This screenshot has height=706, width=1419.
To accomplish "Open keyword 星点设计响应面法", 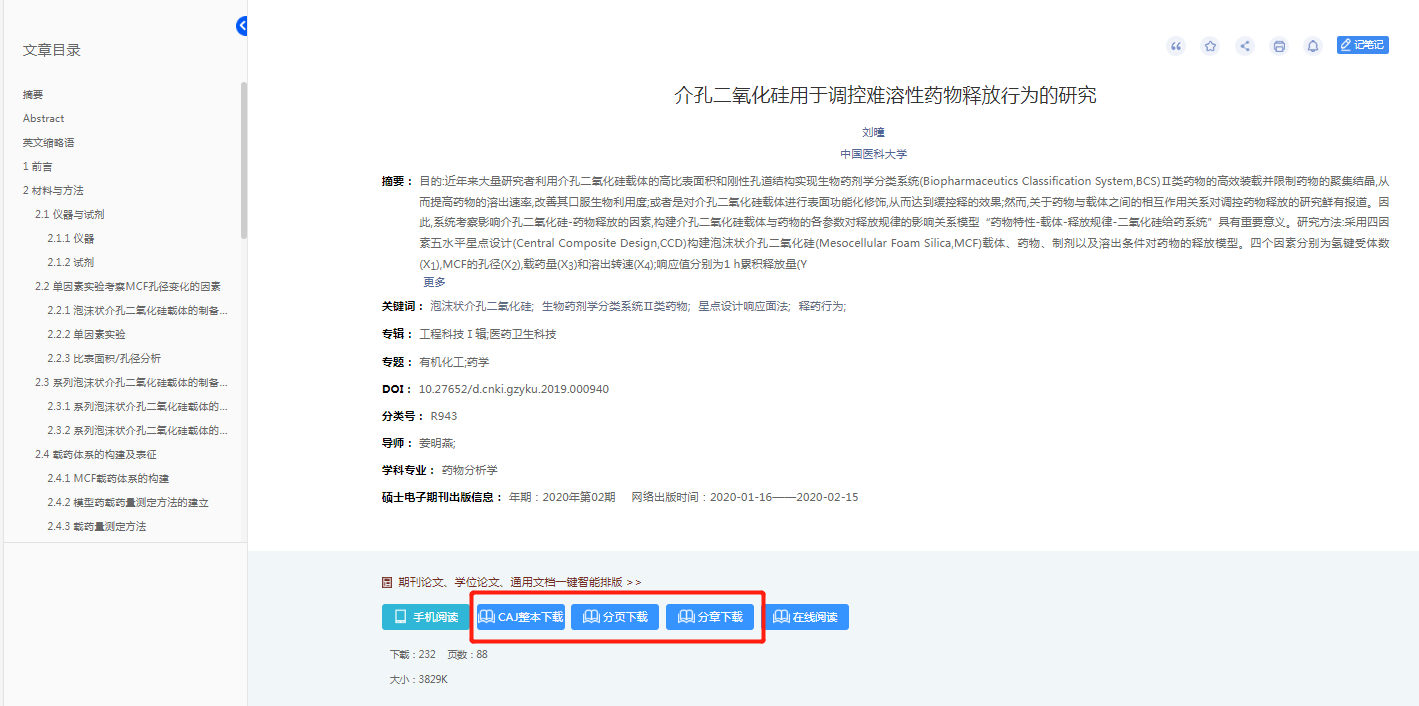I will [x=744, y=306].
